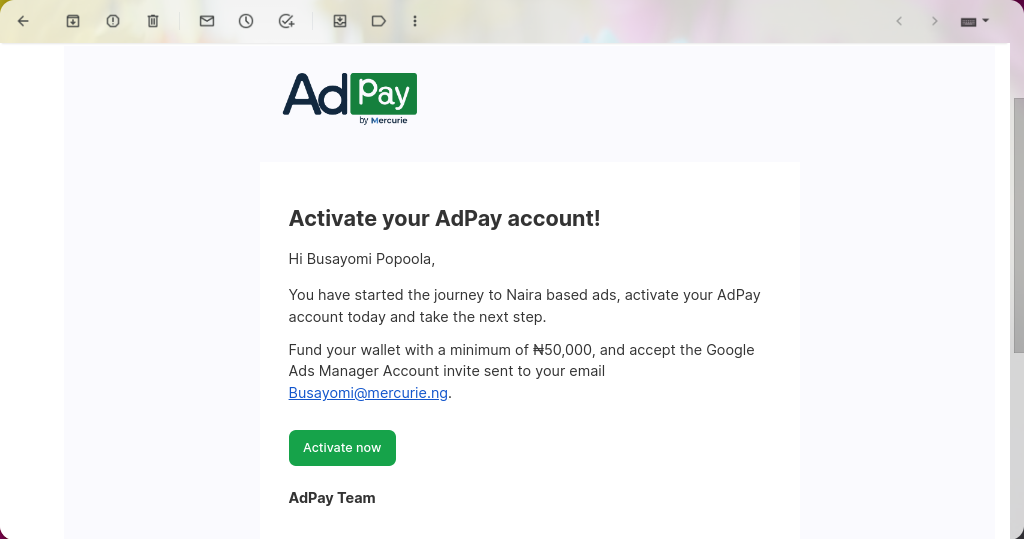Image resolution: width=1024 pixels, height=539 pixels.
Task: Open the Busayomi@mercurie.ng email link
Action: coord(368,393)
